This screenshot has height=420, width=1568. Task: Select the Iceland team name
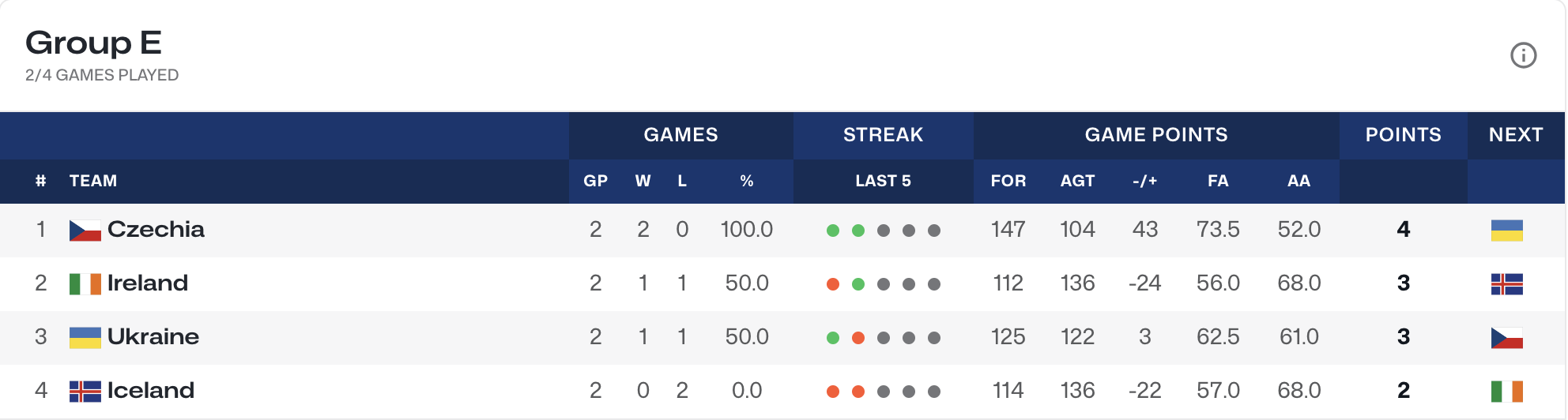(151, 391)
